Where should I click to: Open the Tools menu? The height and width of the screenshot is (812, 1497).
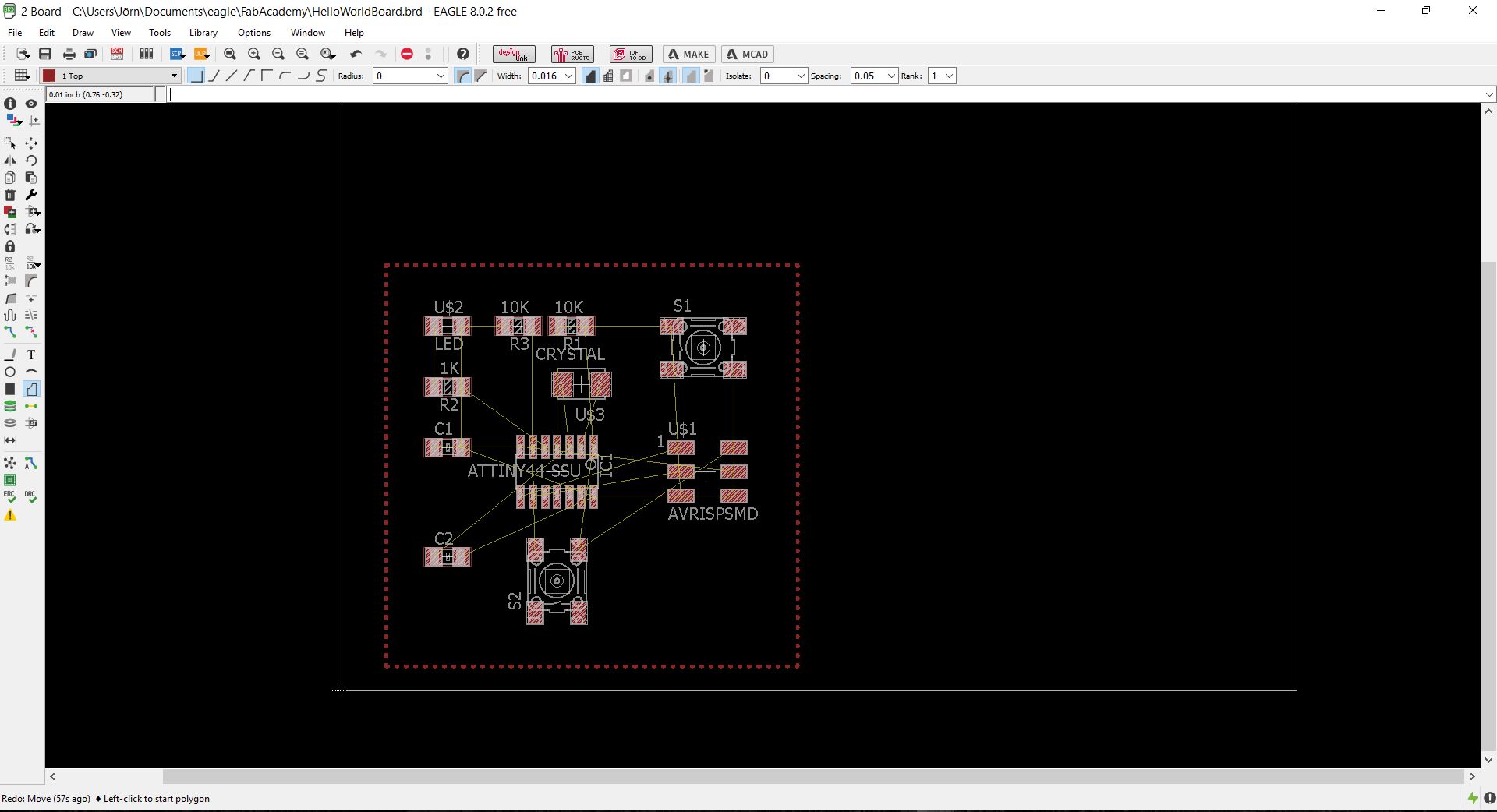coord(160,33)
